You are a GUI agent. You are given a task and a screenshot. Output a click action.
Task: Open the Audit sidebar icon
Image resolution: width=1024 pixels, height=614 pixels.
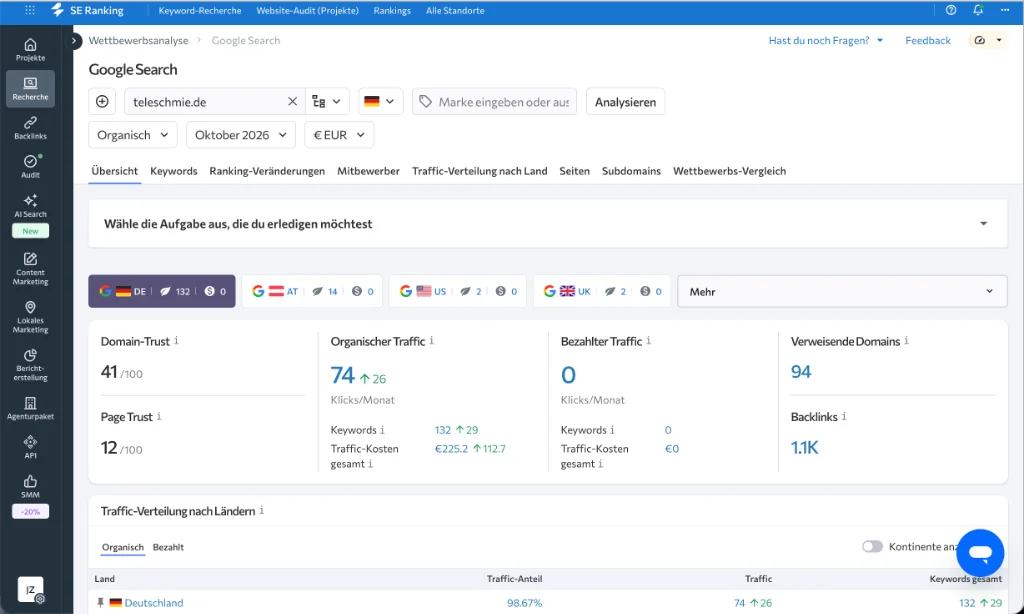pos(30,167)
